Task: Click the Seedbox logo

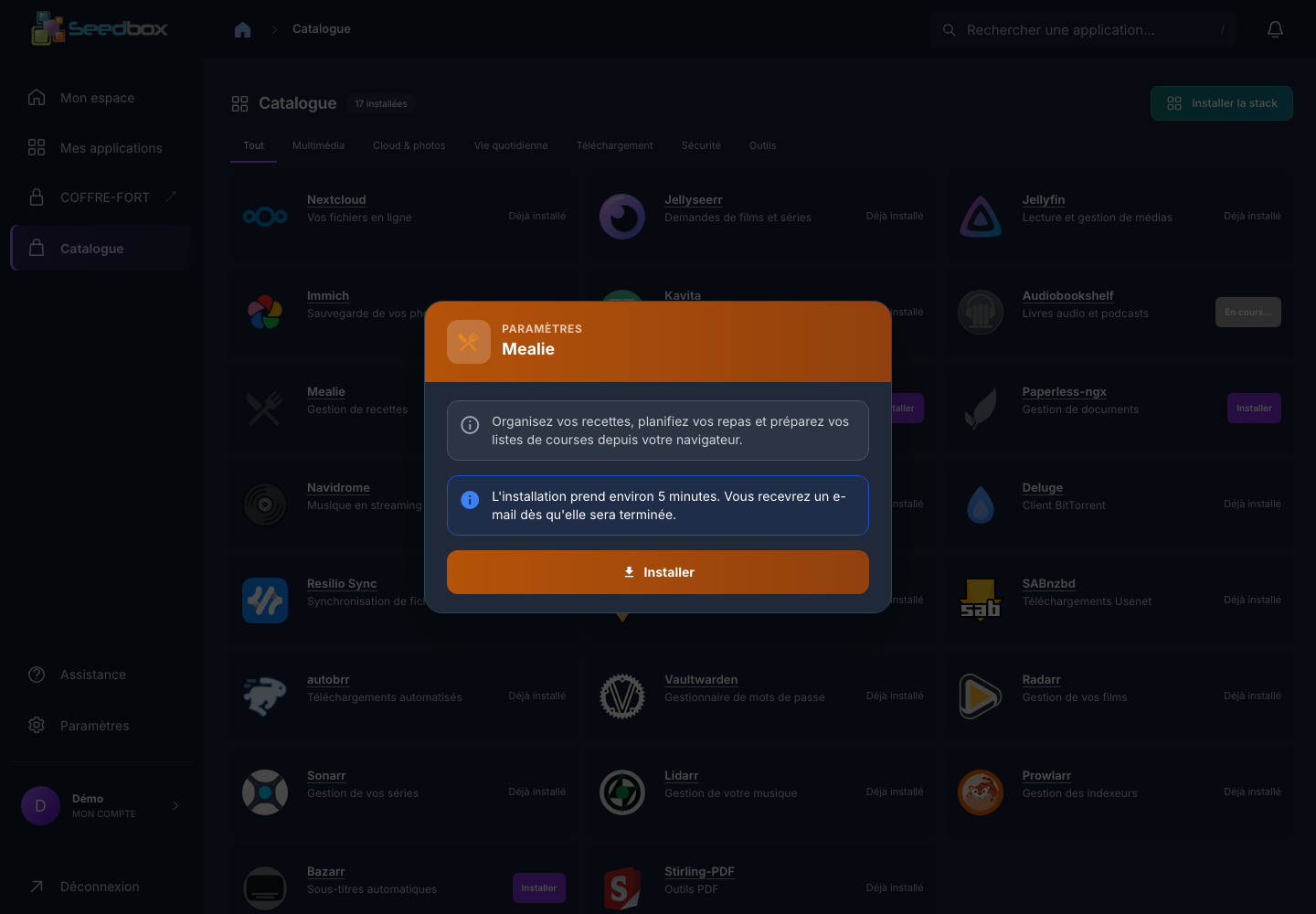Action: click(100, 29)
